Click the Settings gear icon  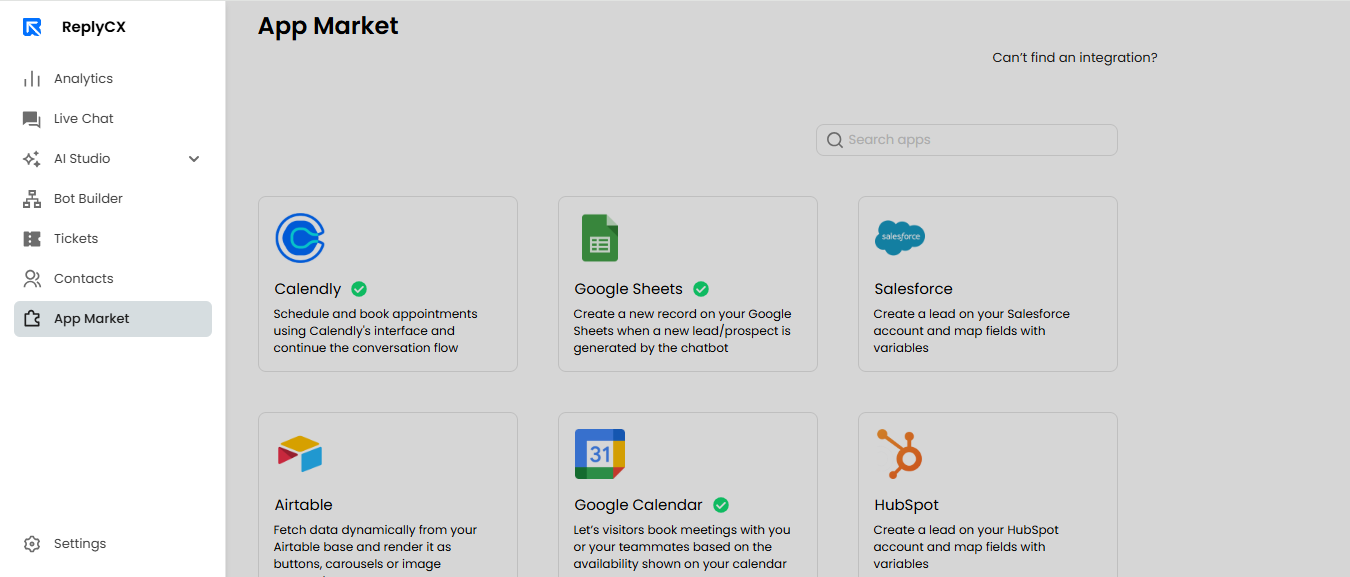(x=32, y=544)
